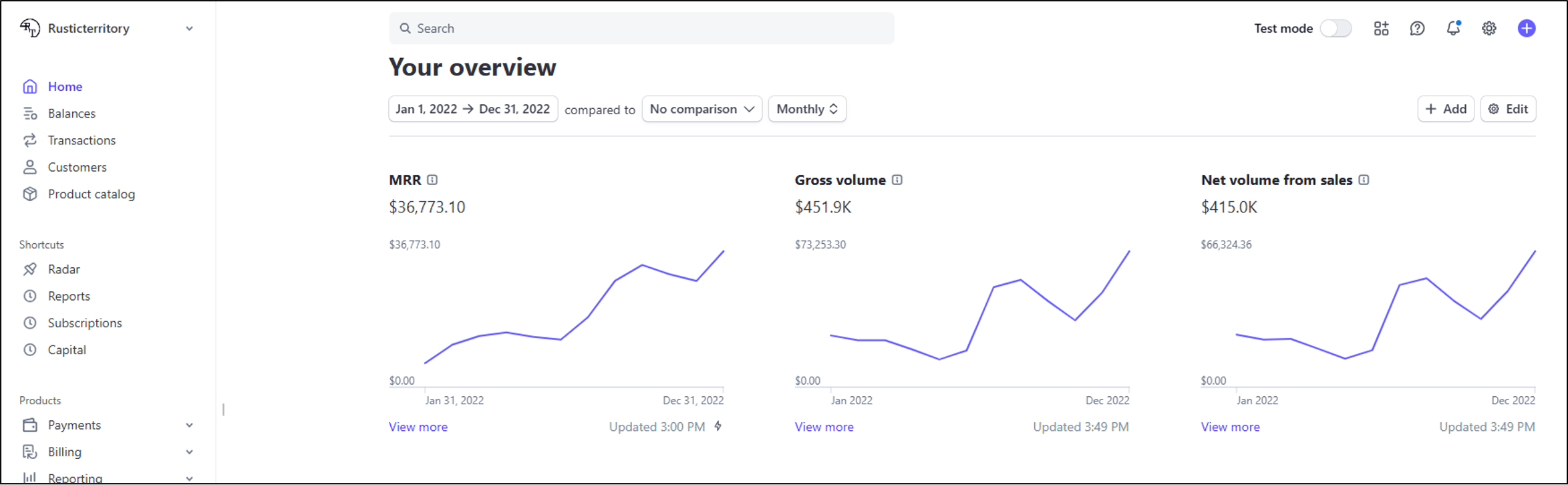Open the settings gear icon

1489,29
